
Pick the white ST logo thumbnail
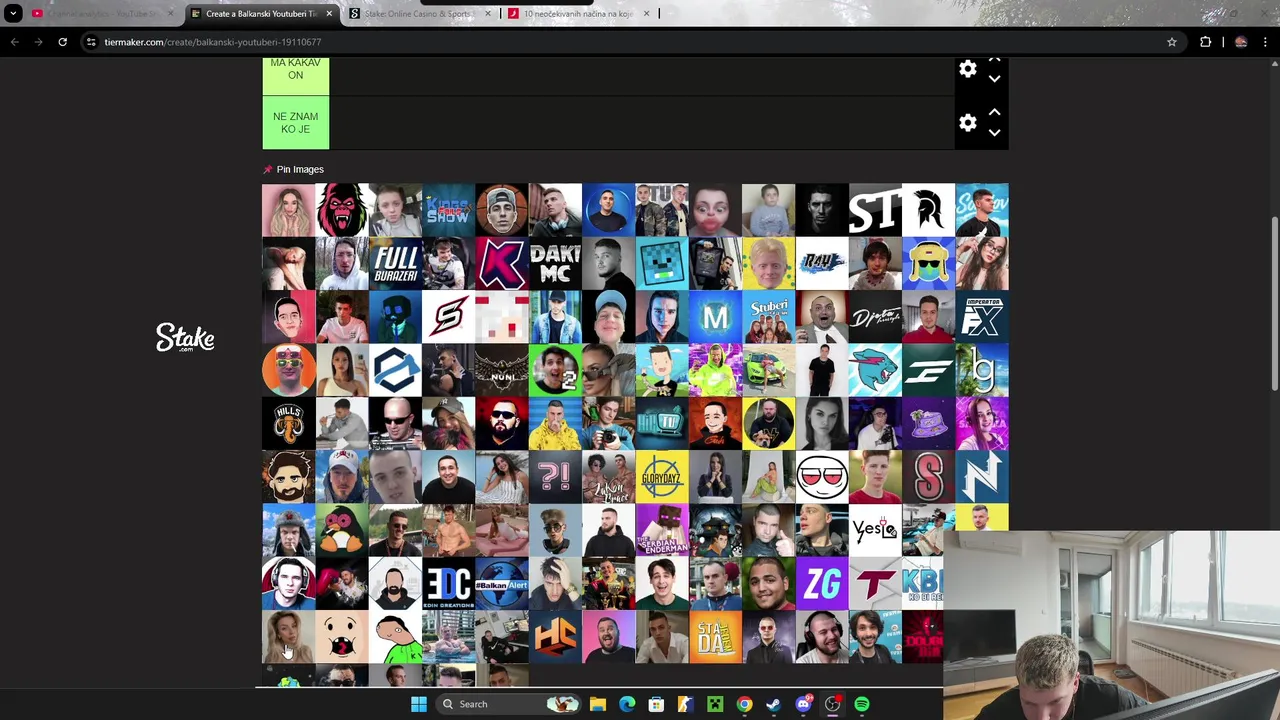point(875,210)
